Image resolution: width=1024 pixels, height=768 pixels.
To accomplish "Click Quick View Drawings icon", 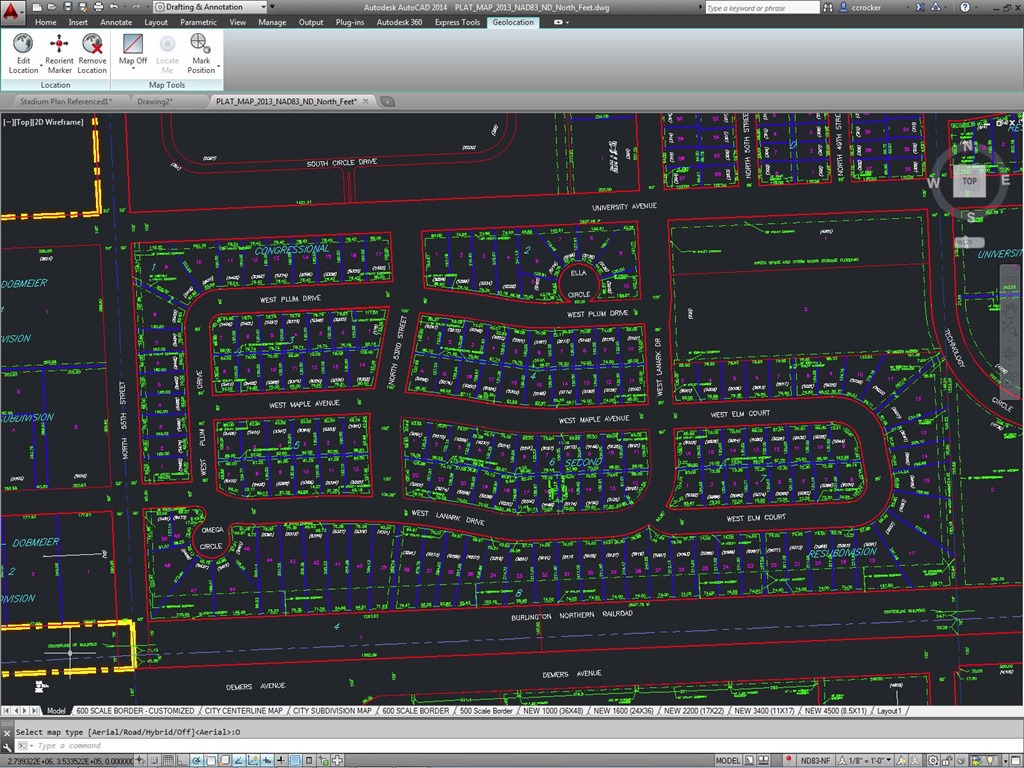I will pos(763,760).
